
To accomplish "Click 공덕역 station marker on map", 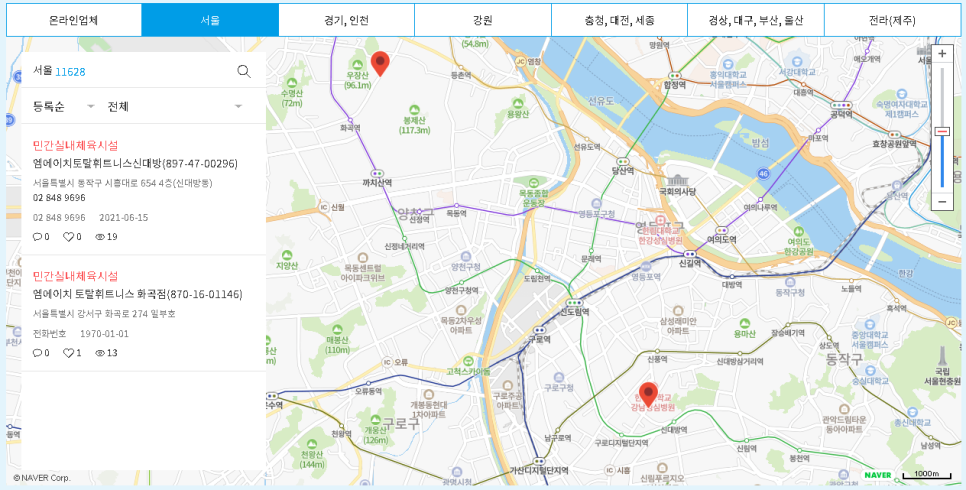I will [841, 105].
